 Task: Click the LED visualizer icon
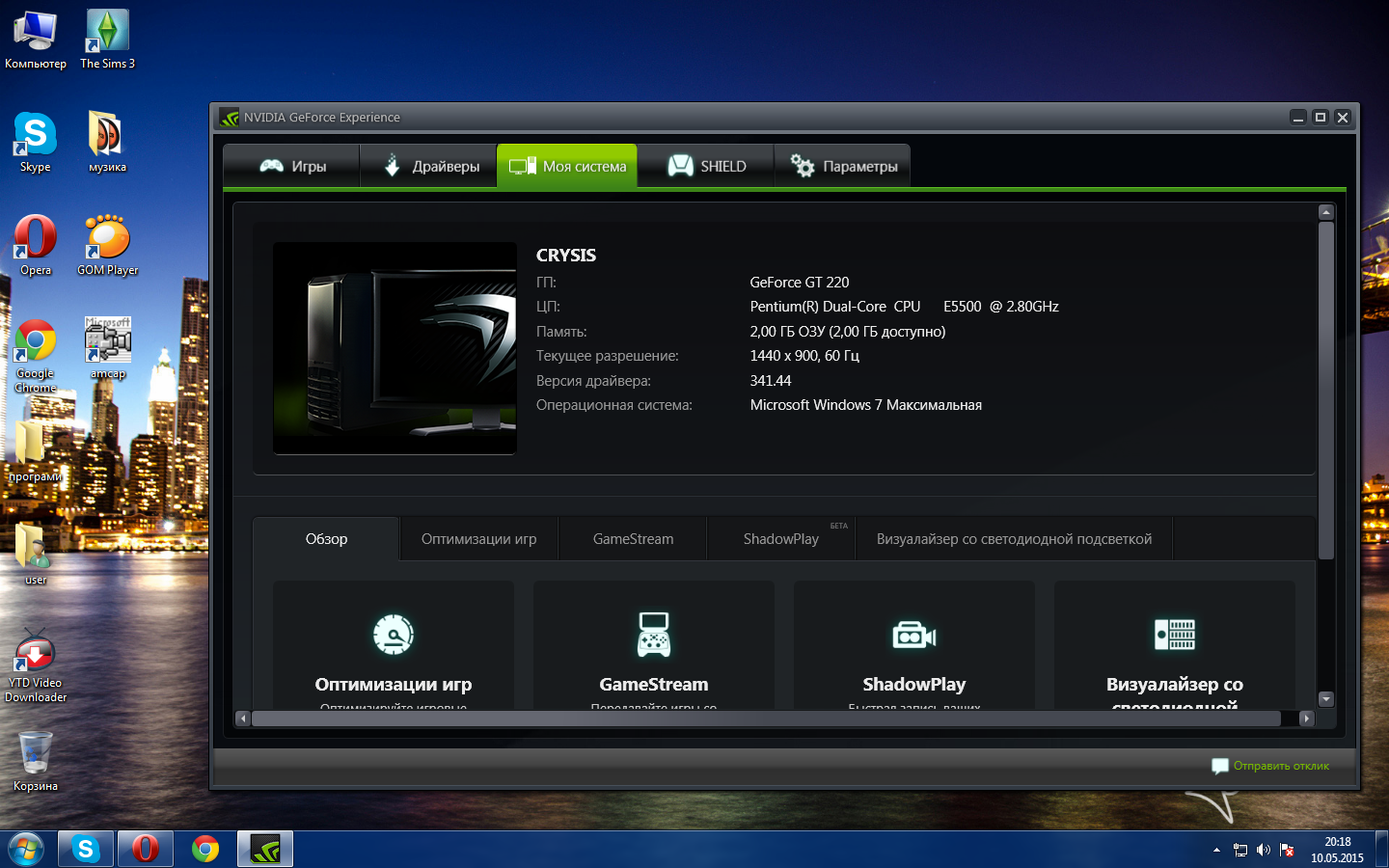coord(1175,635)
